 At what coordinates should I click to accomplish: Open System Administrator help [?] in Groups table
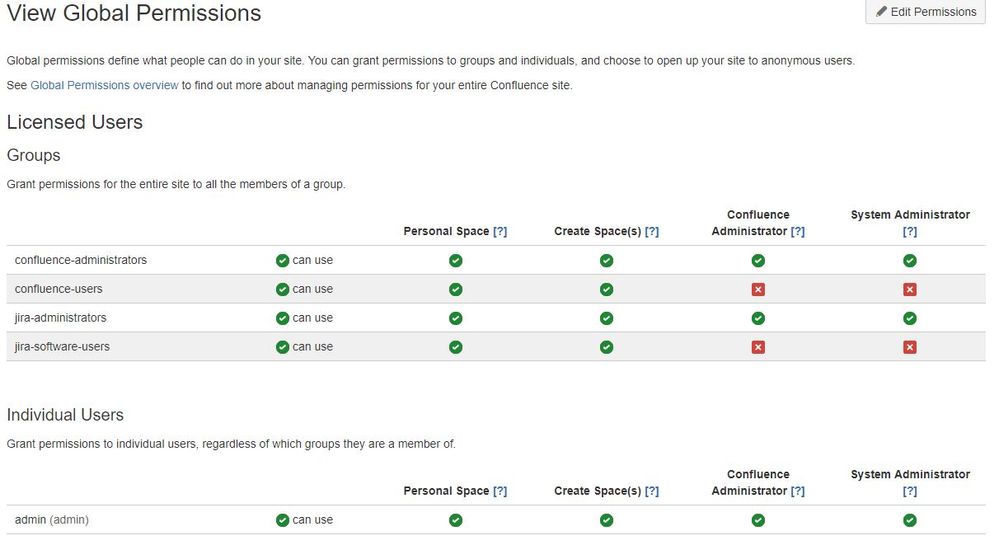[910, 232]
